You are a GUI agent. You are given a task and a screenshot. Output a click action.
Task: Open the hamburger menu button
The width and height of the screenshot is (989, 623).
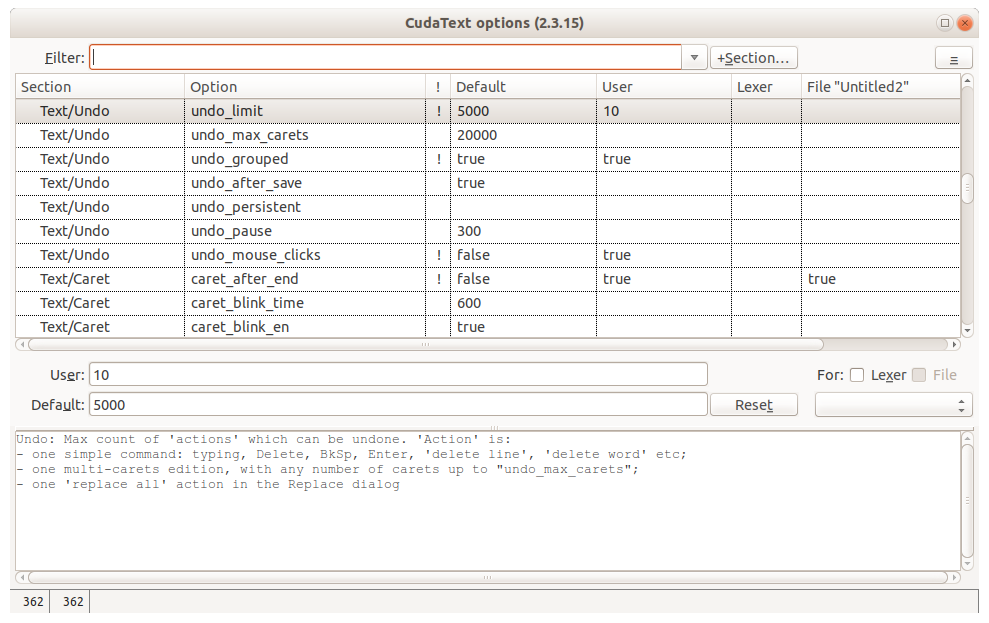(x=953, y=59)
